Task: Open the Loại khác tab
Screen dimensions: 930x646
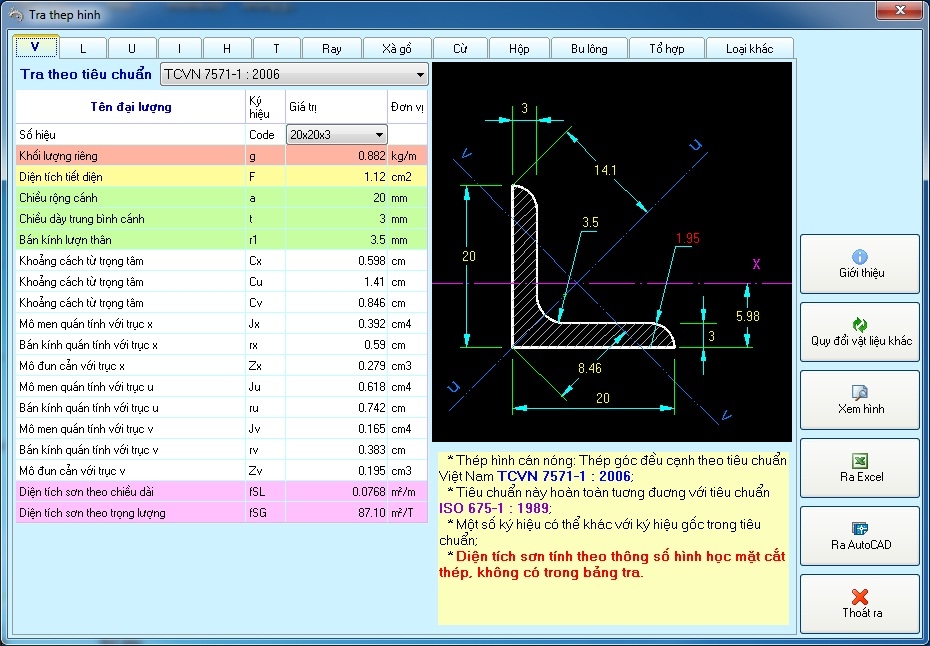Action: click(748, 49)
